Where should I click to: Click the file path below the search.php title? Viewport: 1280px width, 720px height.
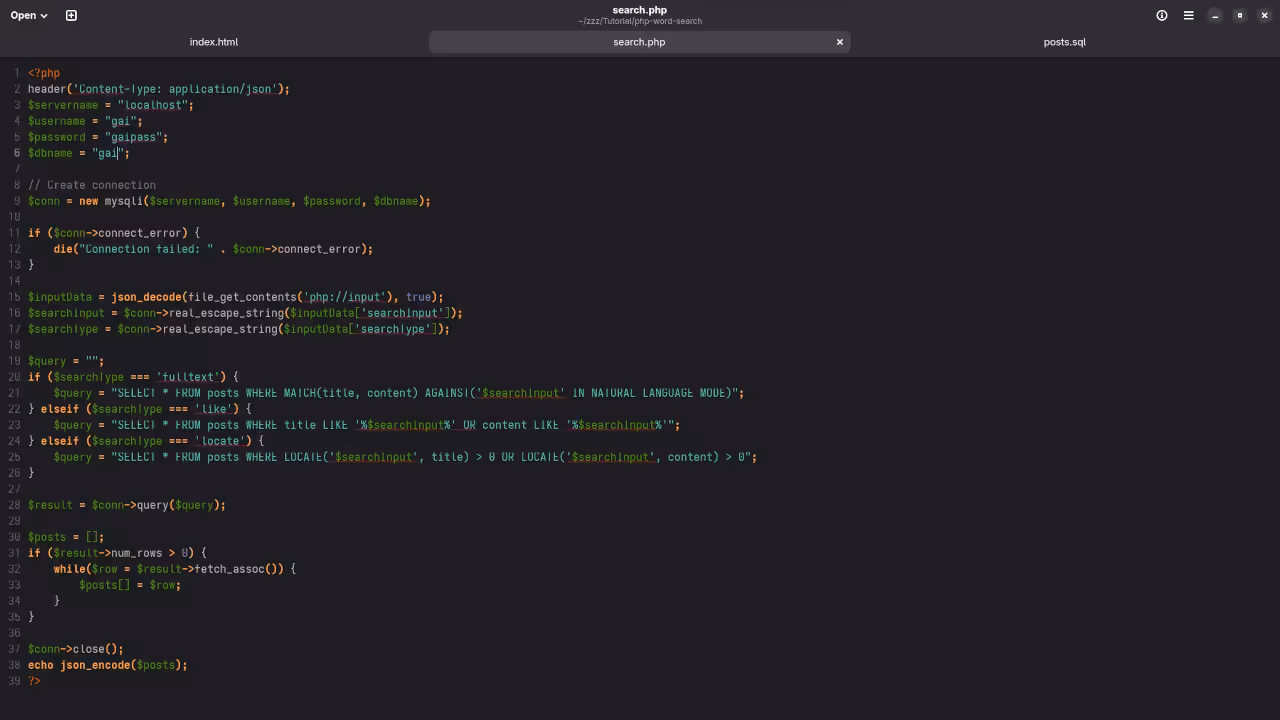(x=639, y=21)
